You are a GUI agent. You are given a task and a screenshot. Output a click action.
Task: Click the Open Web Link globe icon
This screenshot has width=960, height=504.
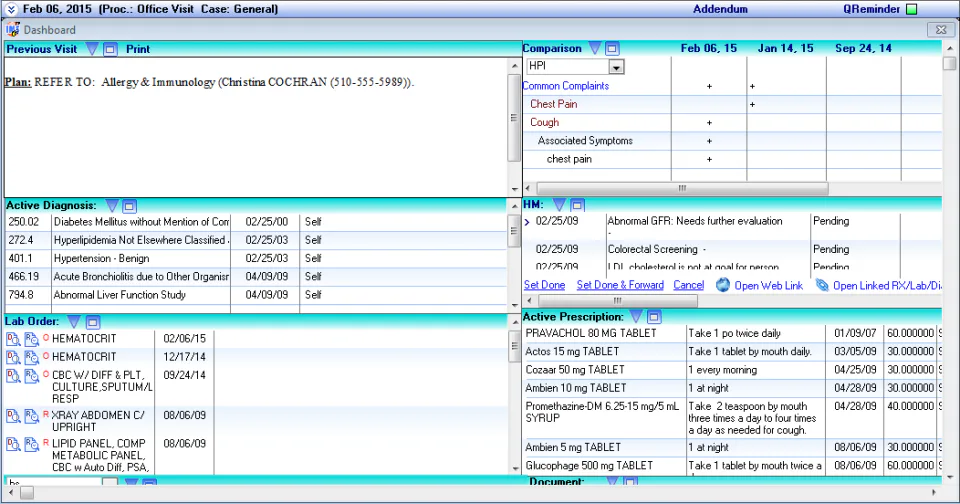723,285
